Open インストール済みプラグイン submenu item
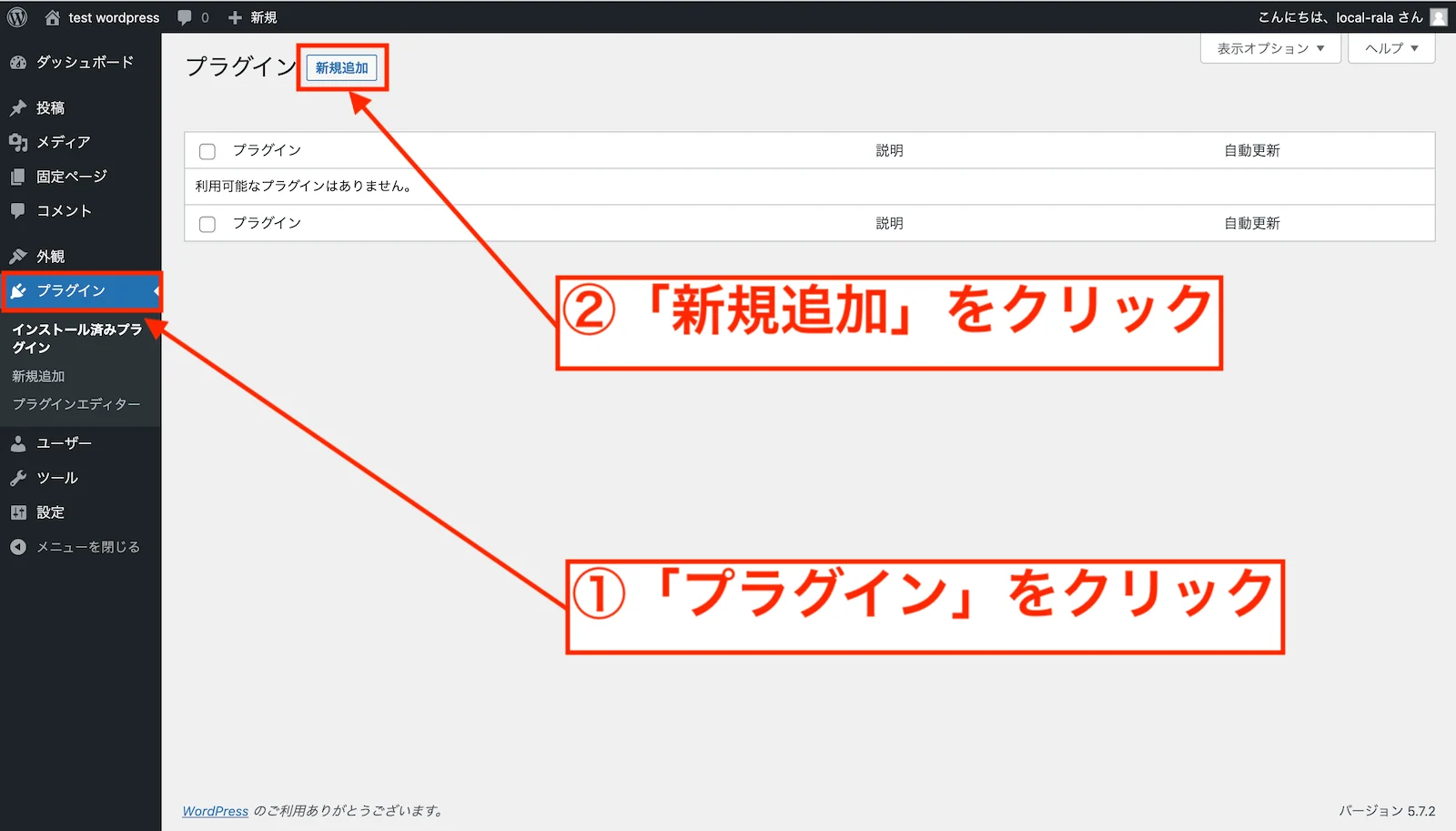 (77, 338)
